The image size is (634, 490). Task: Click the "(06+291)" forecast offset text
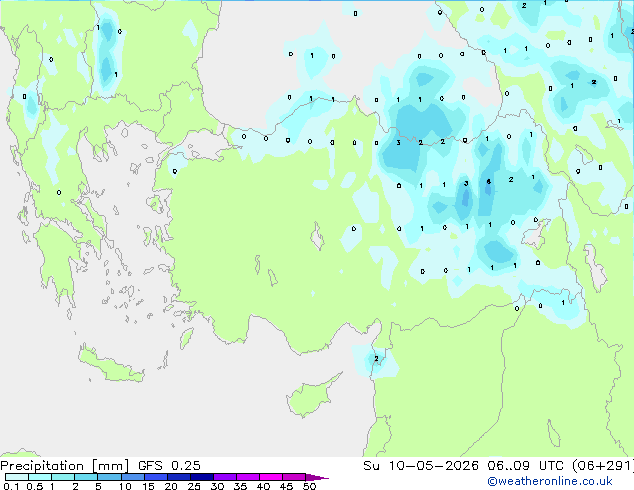pyautogui.click(x=602, y=466)
